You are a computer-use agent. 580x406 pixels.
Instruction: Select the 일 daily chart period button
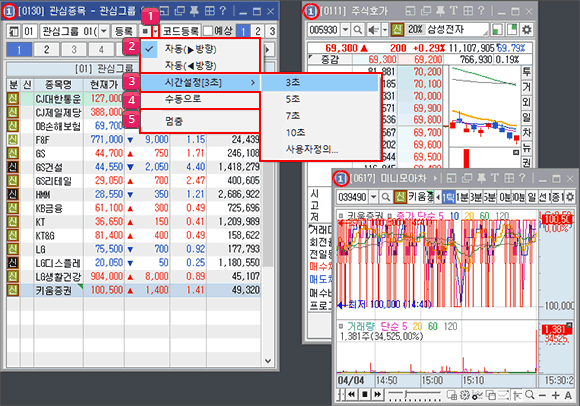(x=532, y=197)
